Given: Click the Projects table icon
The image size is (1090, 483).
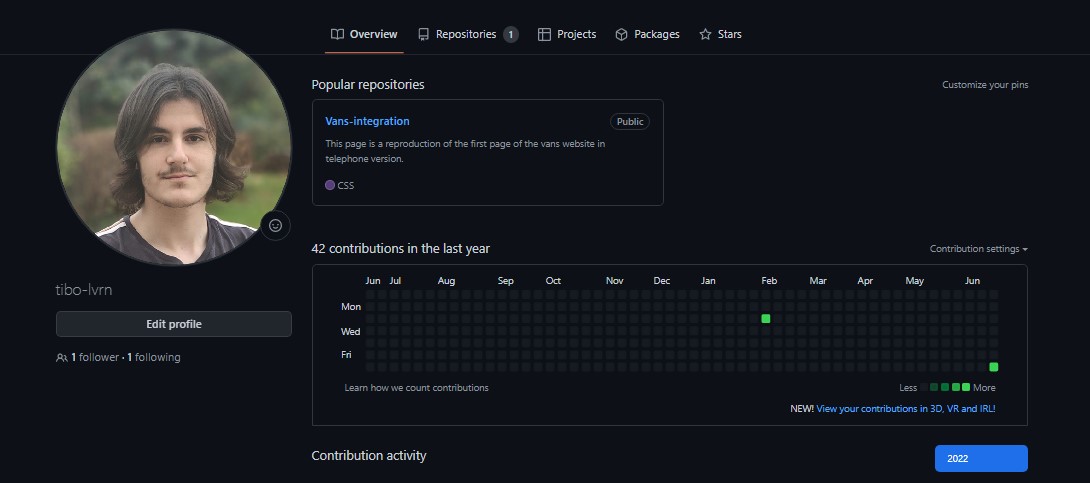Looking at the screenshot, I should [544, 34].
